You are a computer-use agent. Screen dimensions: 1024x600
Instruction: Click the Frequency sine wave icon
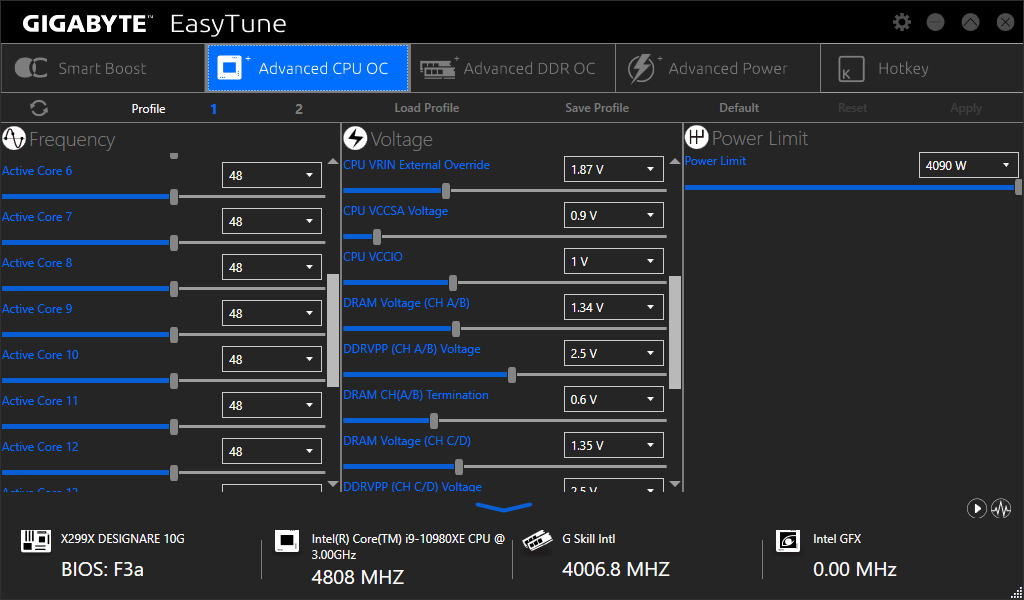pyautogui.click(x=14, y=138)
